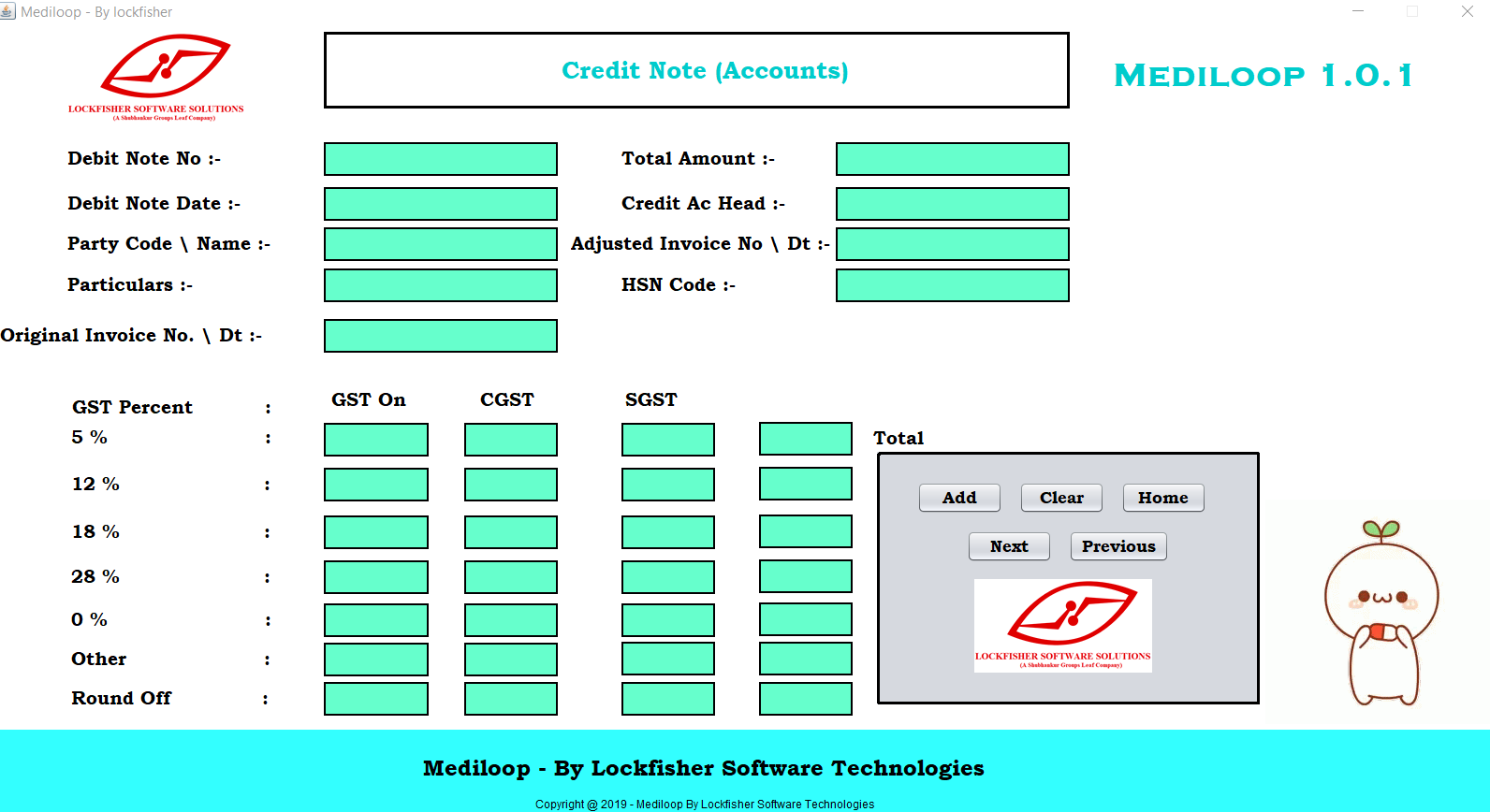Select the Round Off CGST field
This screenshot has height=812, width=1490.
(510, 699)
